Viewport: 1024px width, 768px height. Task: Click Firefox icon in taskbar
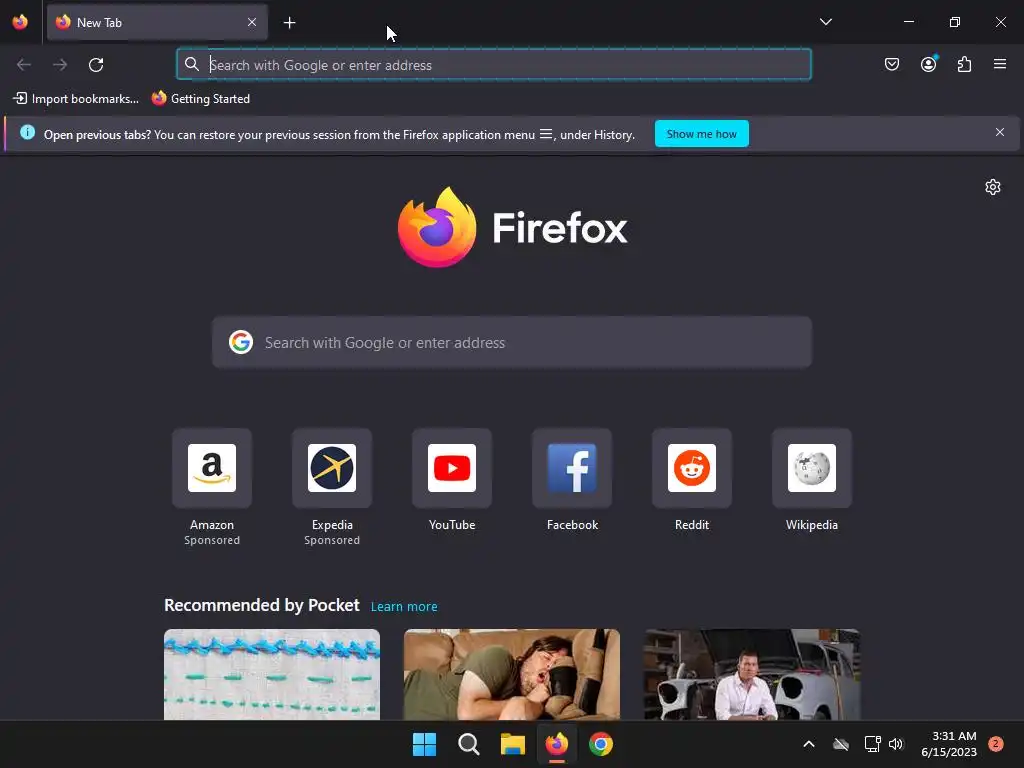[x=556, y=744]
